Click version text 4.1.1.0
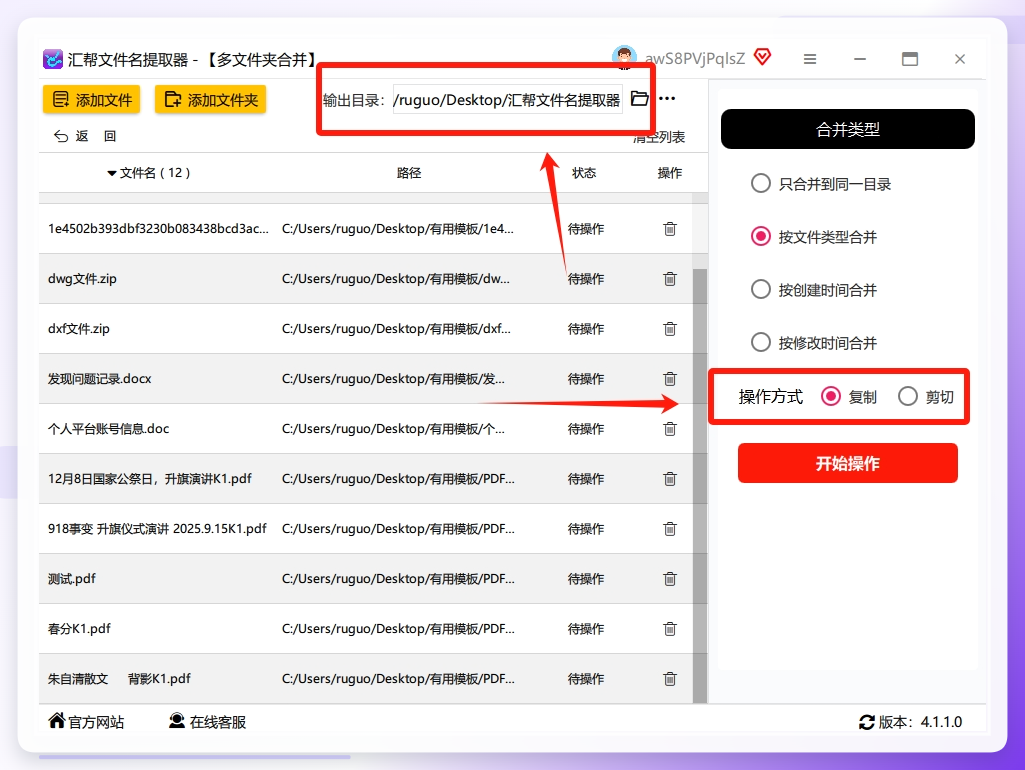This screenshot has width=1025, height=770. click(x=941, y=722)
